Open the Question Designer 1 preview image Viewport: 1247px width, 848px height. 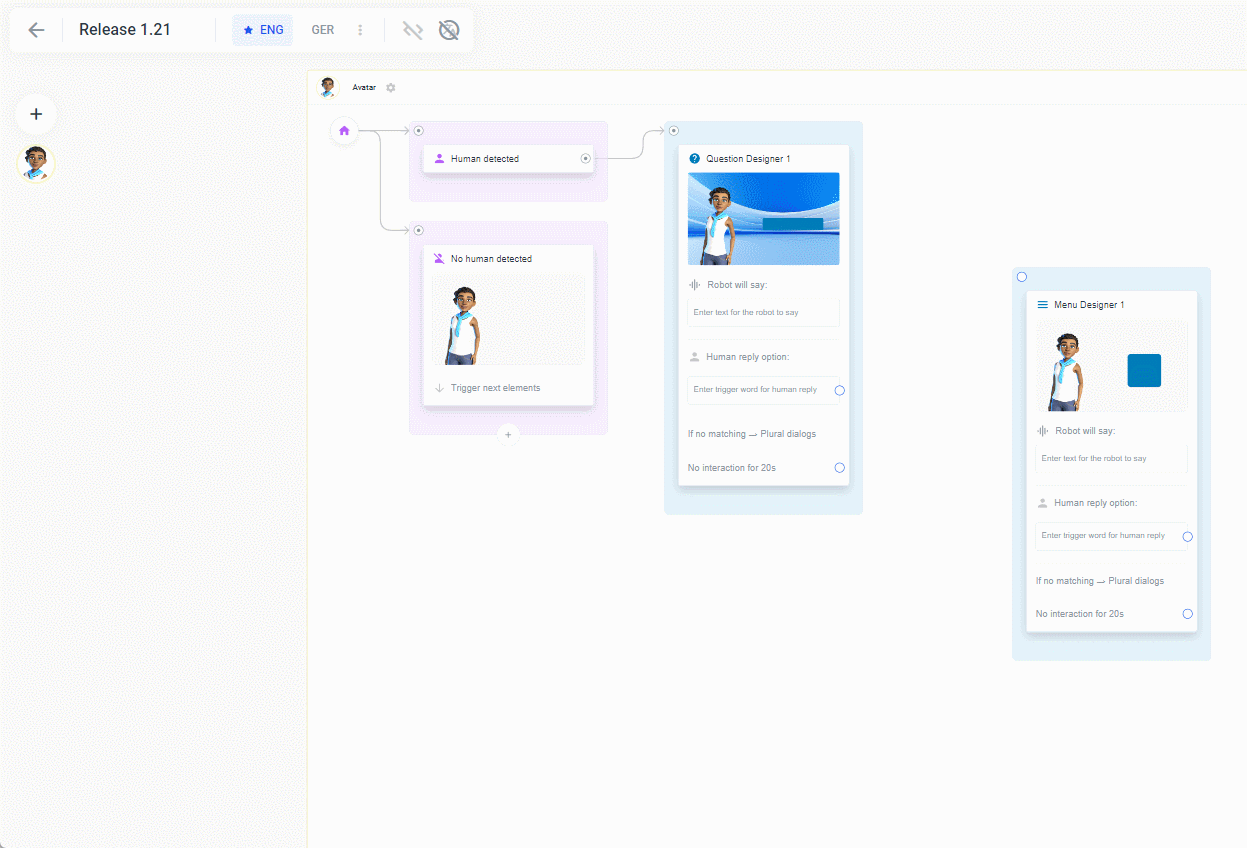click(764, 219)
